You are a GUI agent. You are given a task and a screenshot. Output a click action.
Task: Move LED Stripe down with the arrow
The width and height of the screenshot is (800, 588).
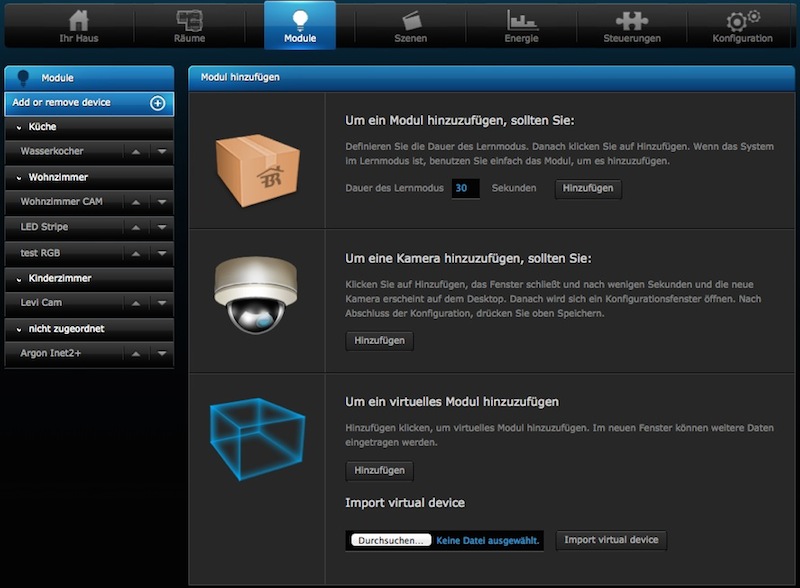[x=162, y=227]
